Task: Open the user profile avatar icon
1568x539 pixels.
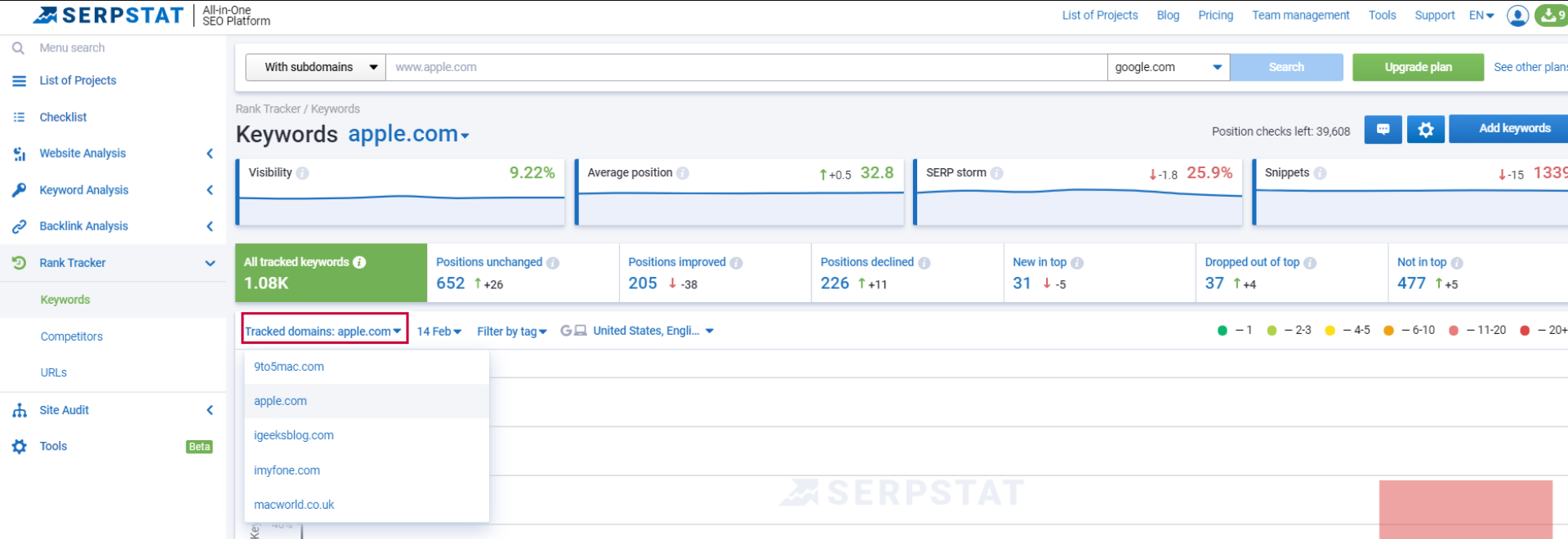Action: pyautogui.click(x=1517, y=16)
